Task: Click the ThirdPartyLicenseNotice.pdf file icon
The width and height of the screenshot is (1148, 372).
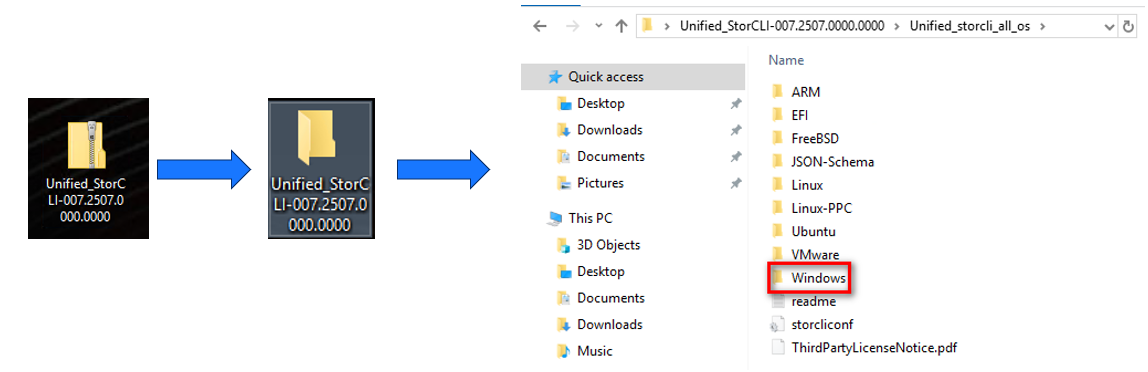Action: tap(778, 346)
